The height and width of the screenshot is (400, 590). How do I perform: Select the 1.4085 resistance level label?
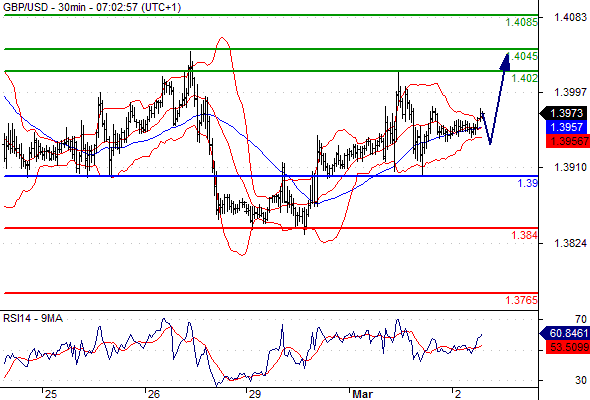(522, 22)
